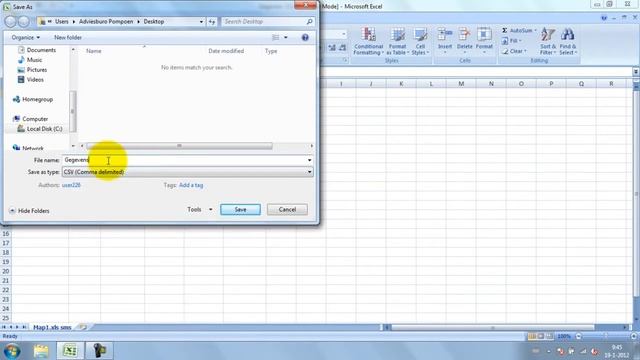Select Adviesburo Pompoen in address path
This screenshot has height=360, width=640.
pyautogui.click(x=106, y=21)
